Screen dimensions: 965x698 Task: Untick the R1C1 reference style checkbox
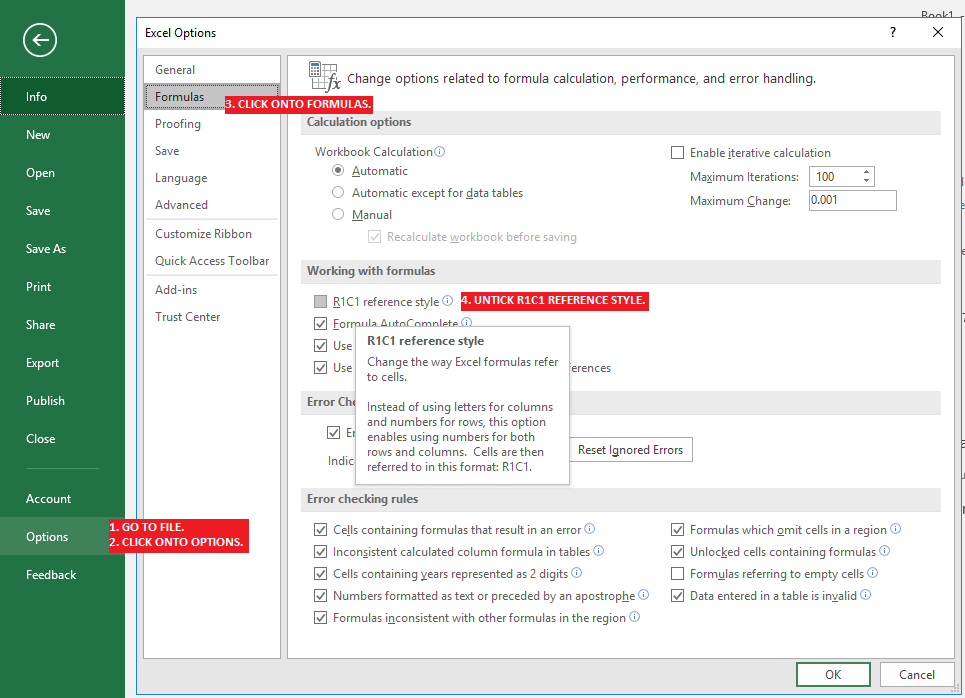click(320, 302)
